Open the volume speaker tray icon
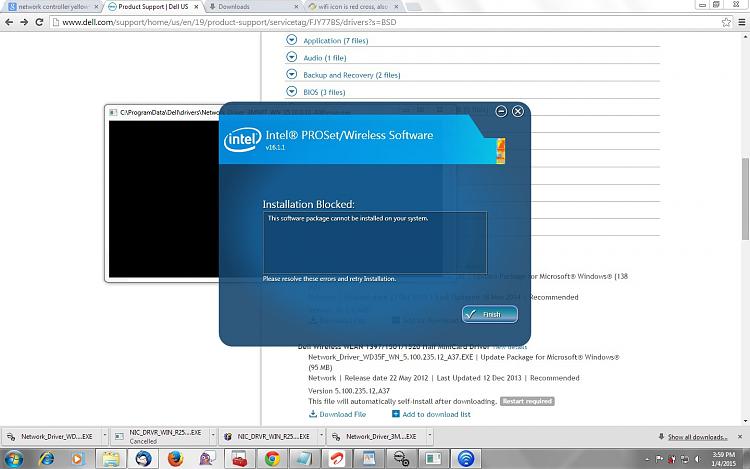Viewport: 750px width, 469px height. coord(698,459)
